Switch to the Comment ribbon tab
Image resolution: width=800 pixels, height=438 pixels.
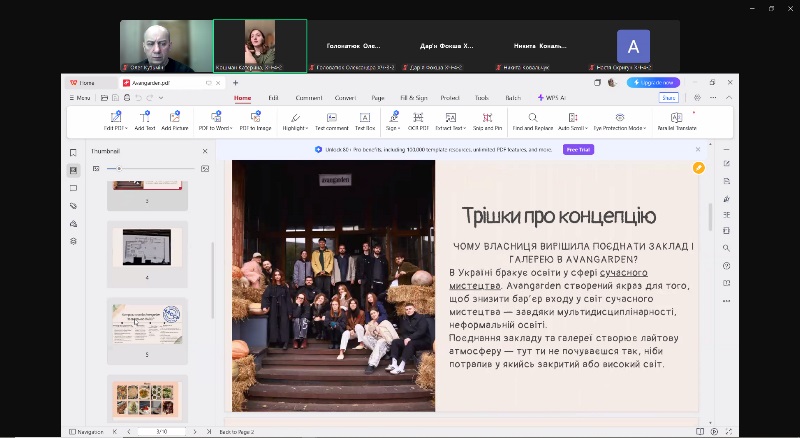coord(308,98)
